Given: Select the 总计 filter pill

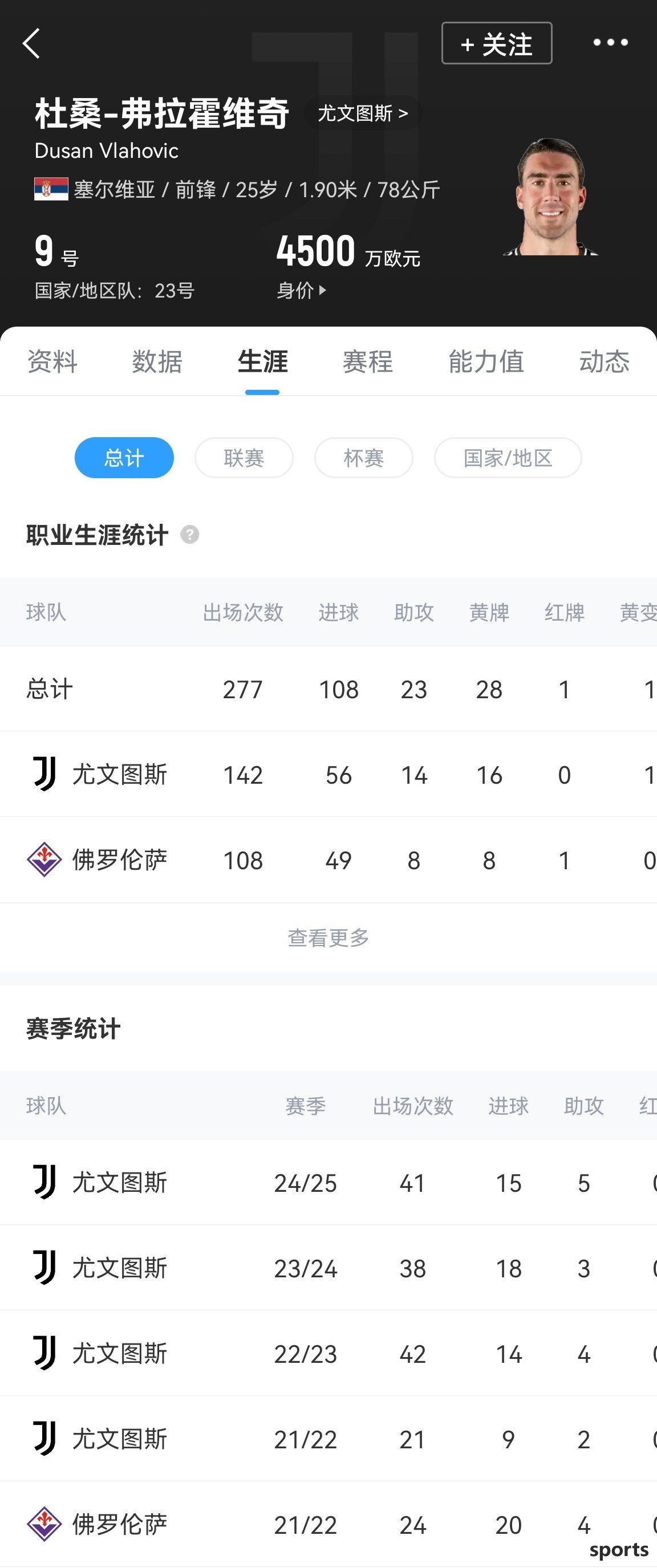Looking at the screenshot, I should pos(124,458).
